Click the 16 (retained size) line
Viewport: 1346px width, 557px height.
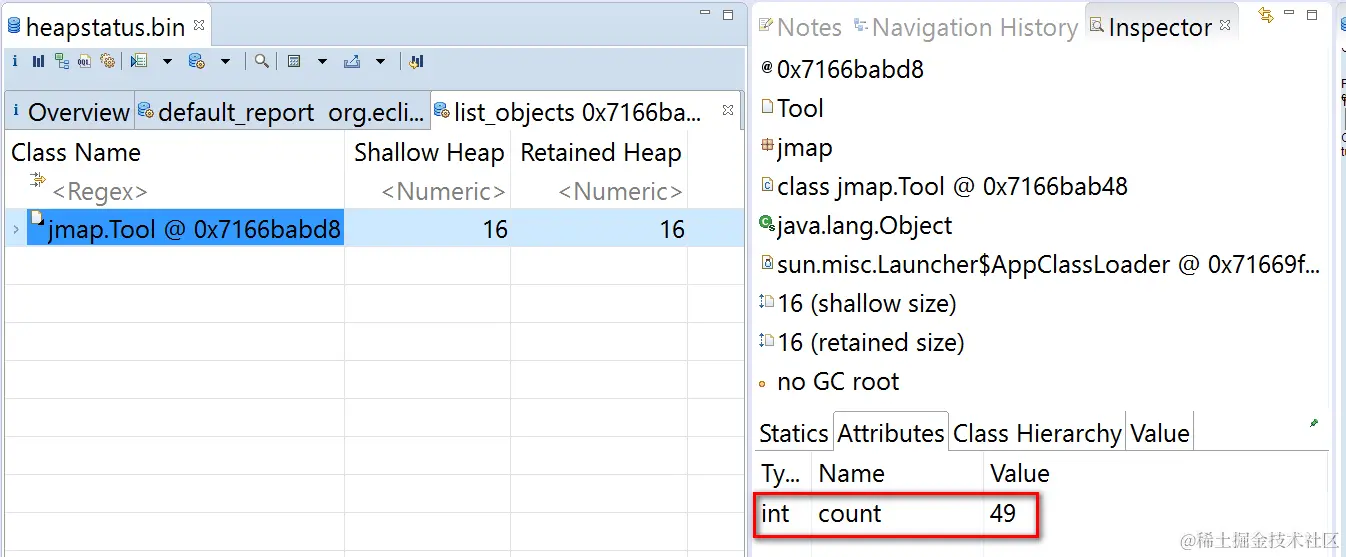point(870,342)
